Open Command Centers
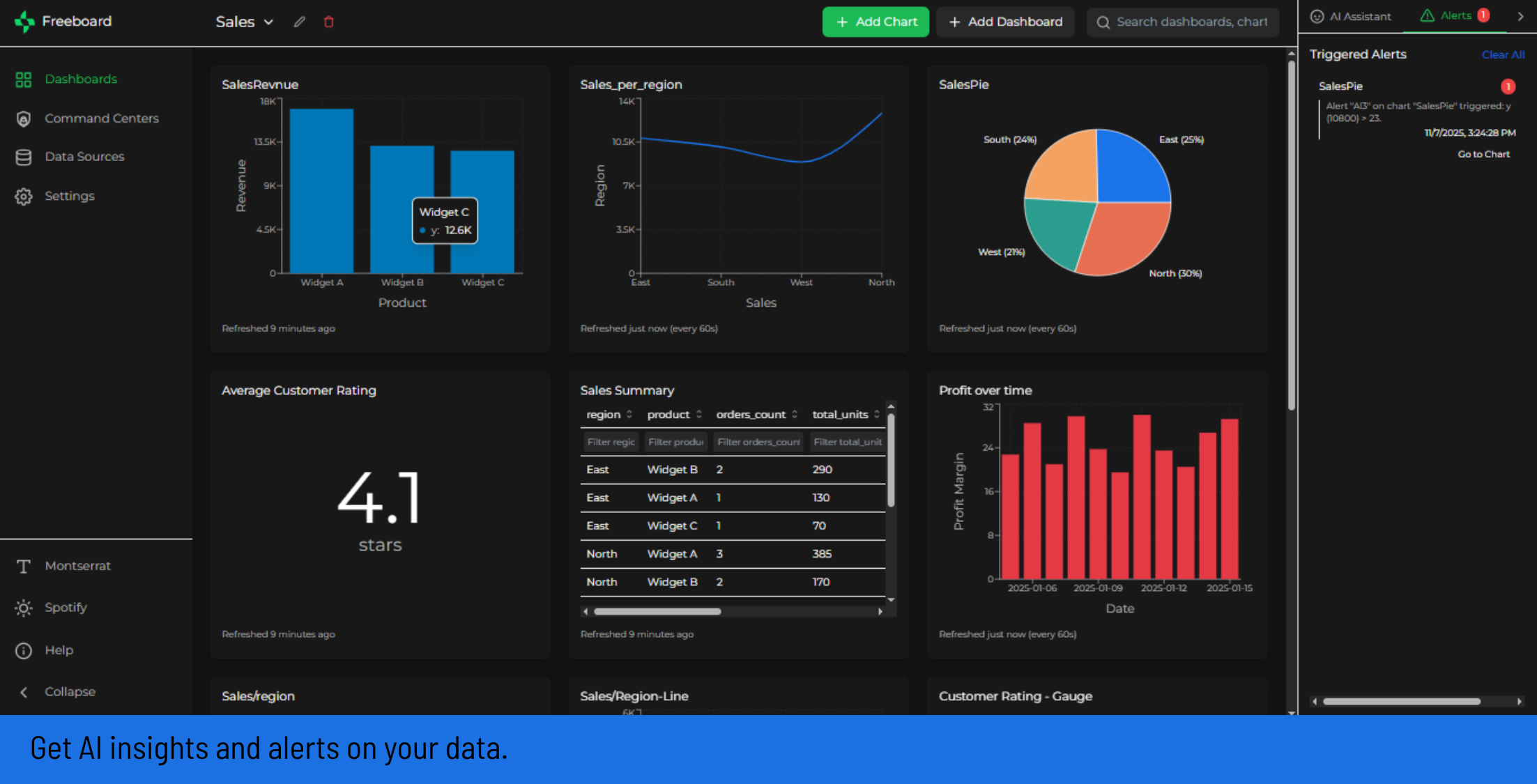1537x784 pixels. click(x=101, y=118)
